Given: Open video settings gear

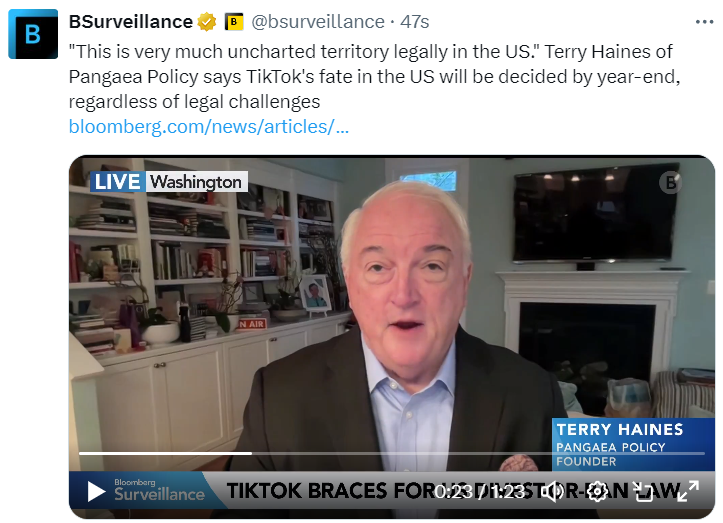Looking at the screenshot, I should point(597,492).
